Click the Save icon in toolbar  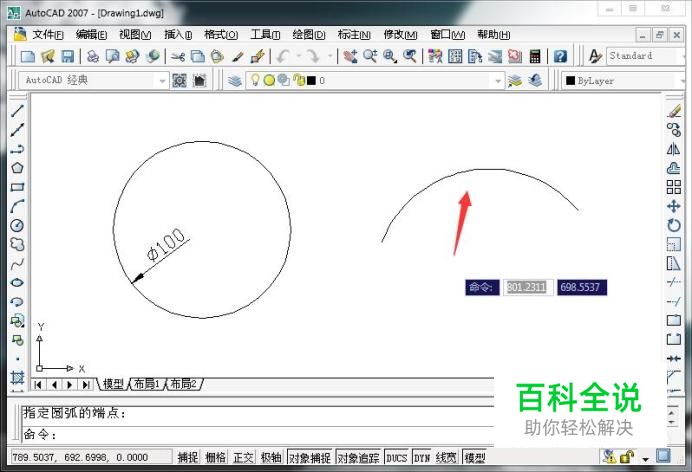68,56
